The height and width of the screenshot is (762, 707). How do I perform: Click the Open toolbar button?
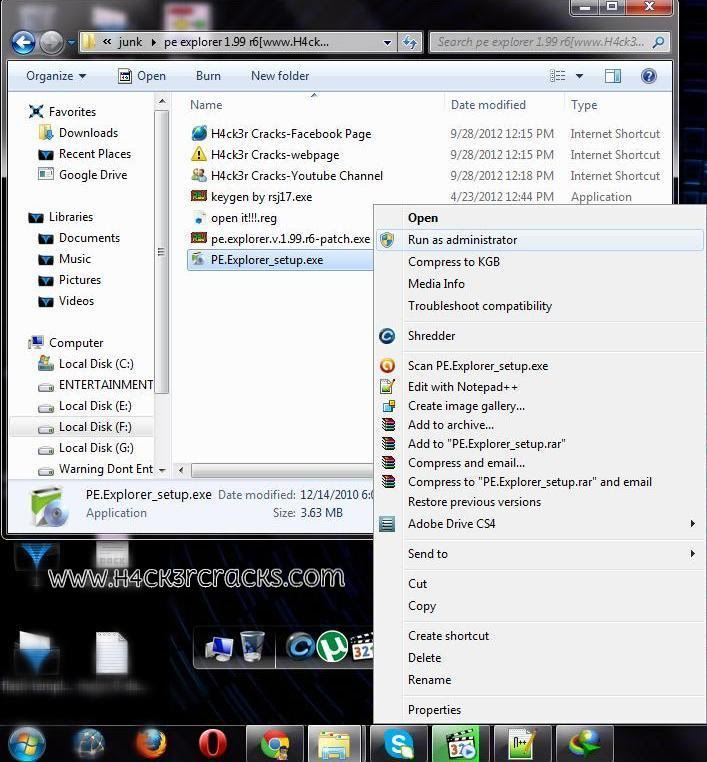tap(142, 76)
